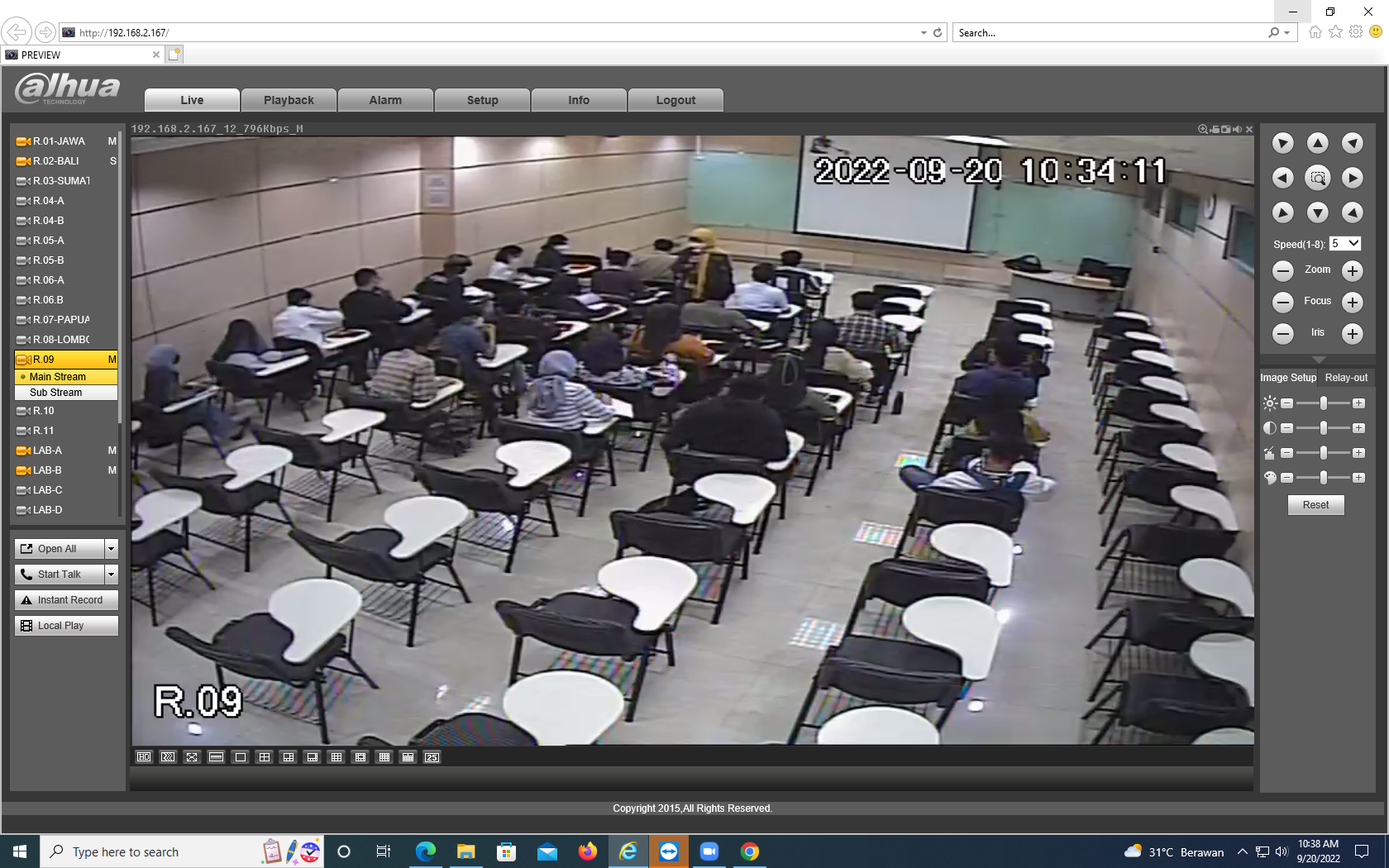Select six-window split layout
Viewport: 1389px width, 868px height.
click(289, 757)
